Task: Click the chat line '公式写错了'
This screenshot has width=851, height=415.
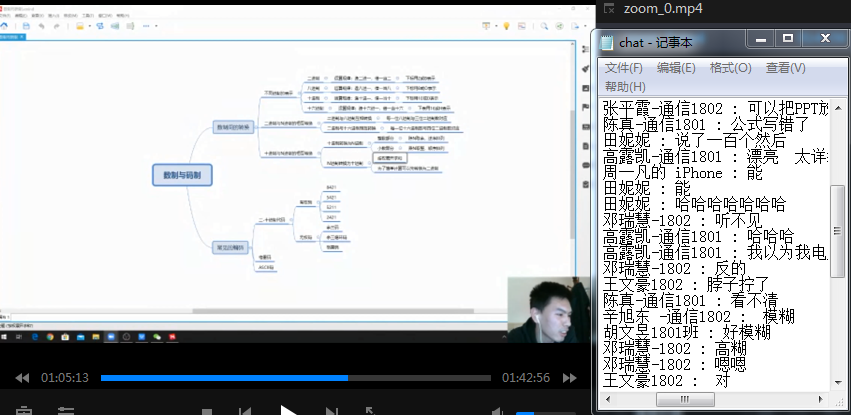Action: (x=770, y=125)
